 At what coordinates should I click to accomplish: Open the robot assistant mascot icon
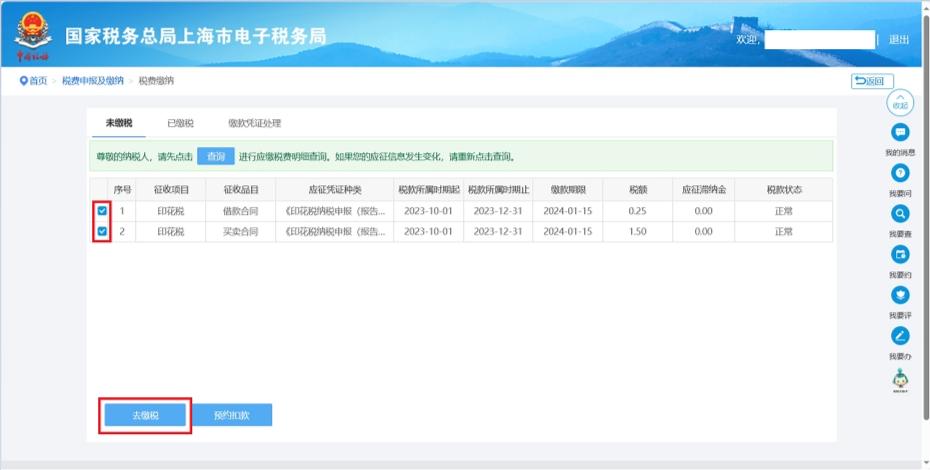pos(900,379)
